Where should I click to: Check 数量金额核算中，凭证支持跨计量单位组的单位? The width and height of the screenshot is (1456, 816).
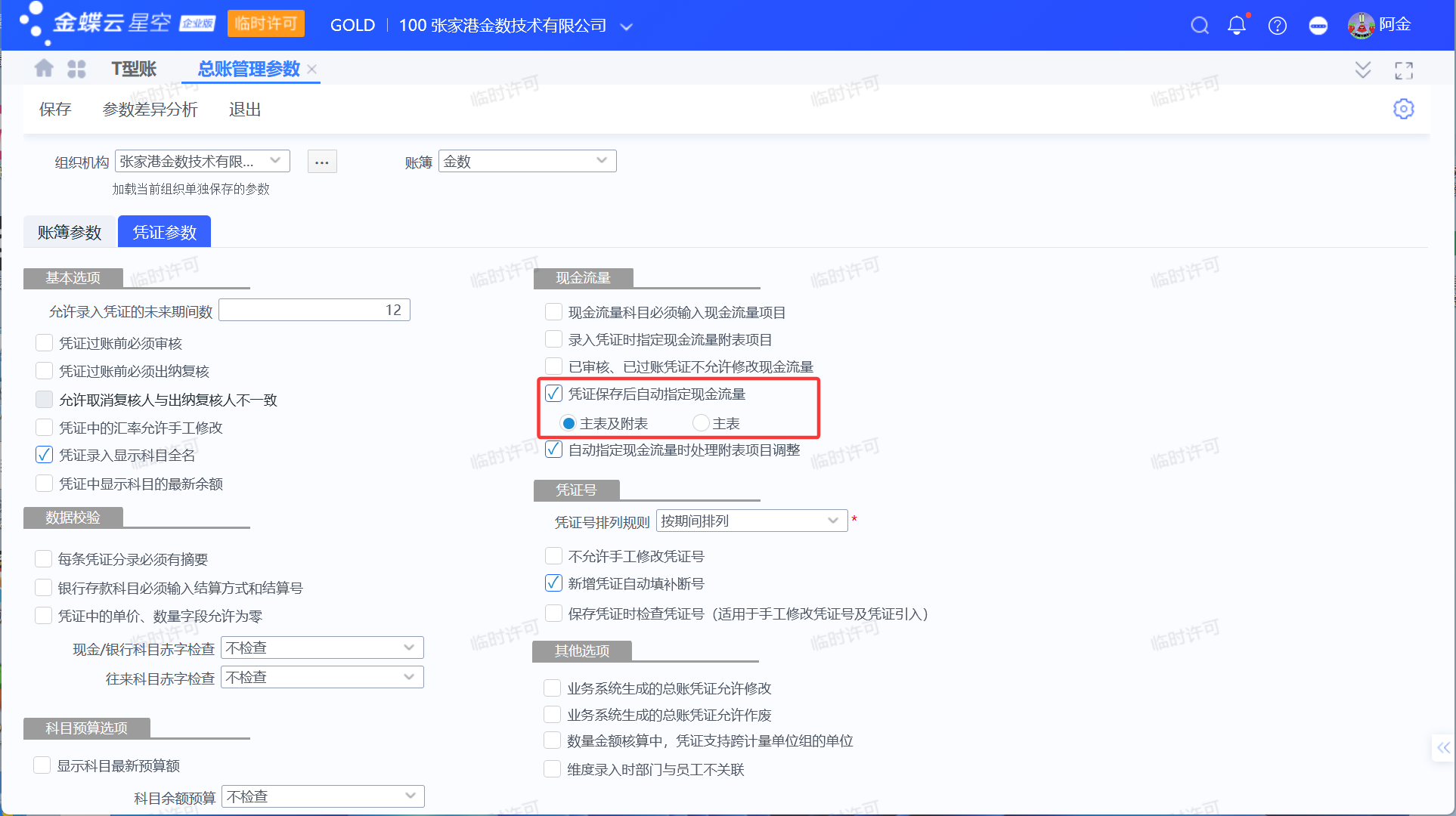(553, 740)
